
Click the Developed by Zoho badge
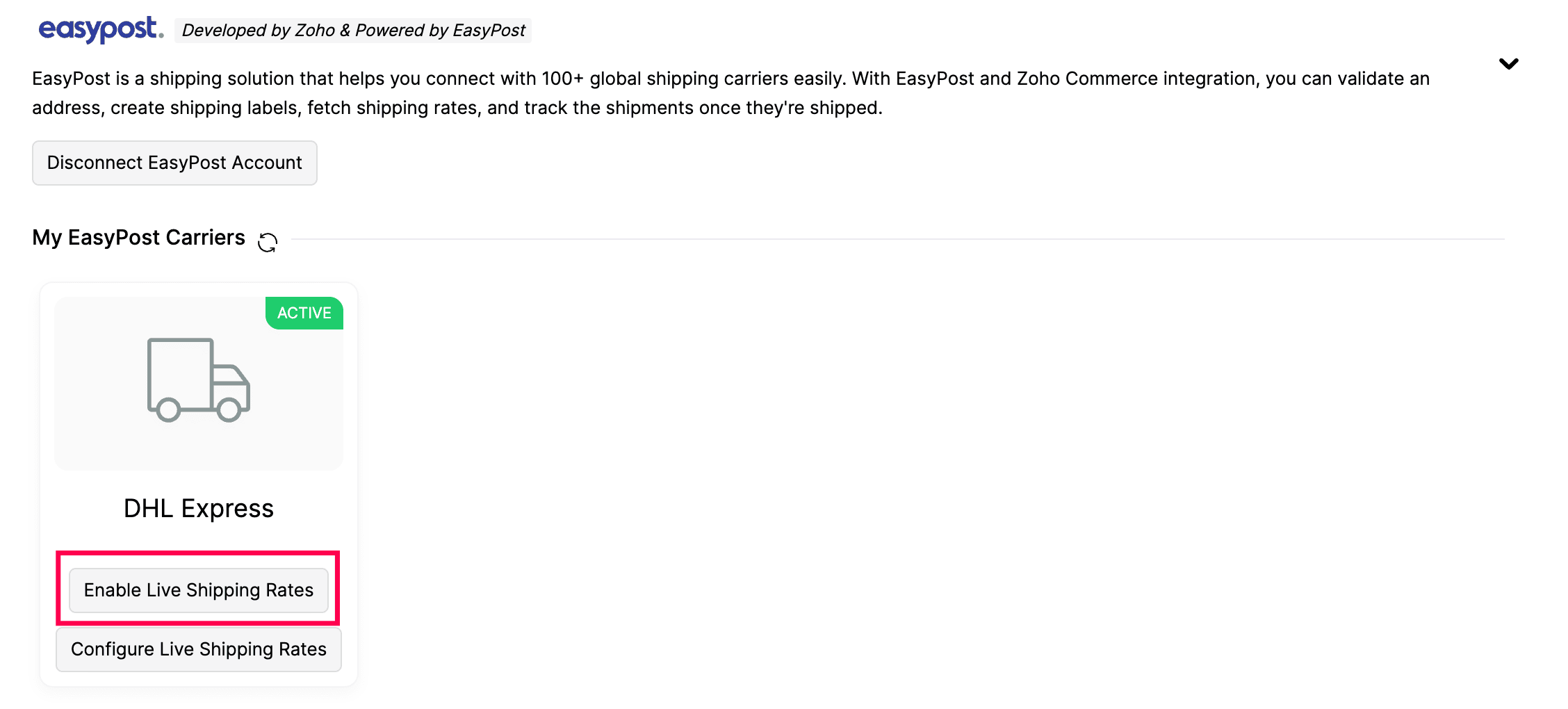point(354,30)
